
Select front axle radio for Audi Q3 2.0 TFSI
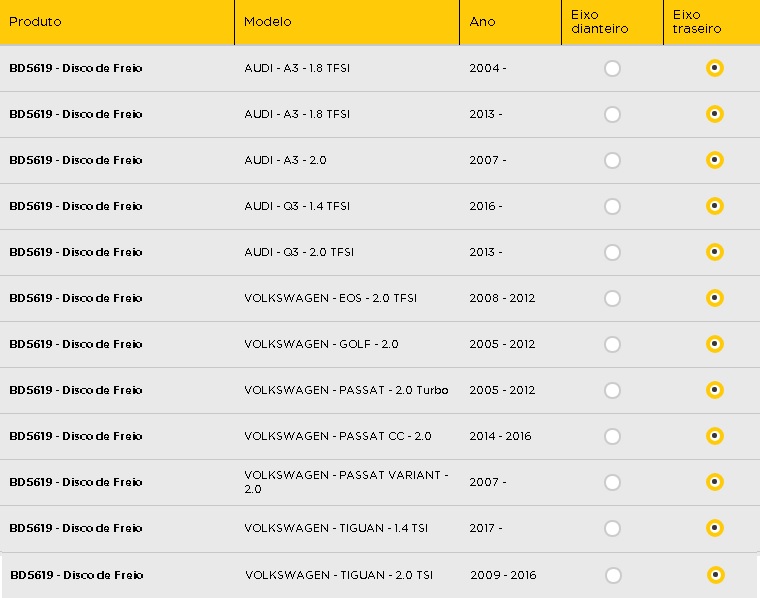tap(612, 252)
